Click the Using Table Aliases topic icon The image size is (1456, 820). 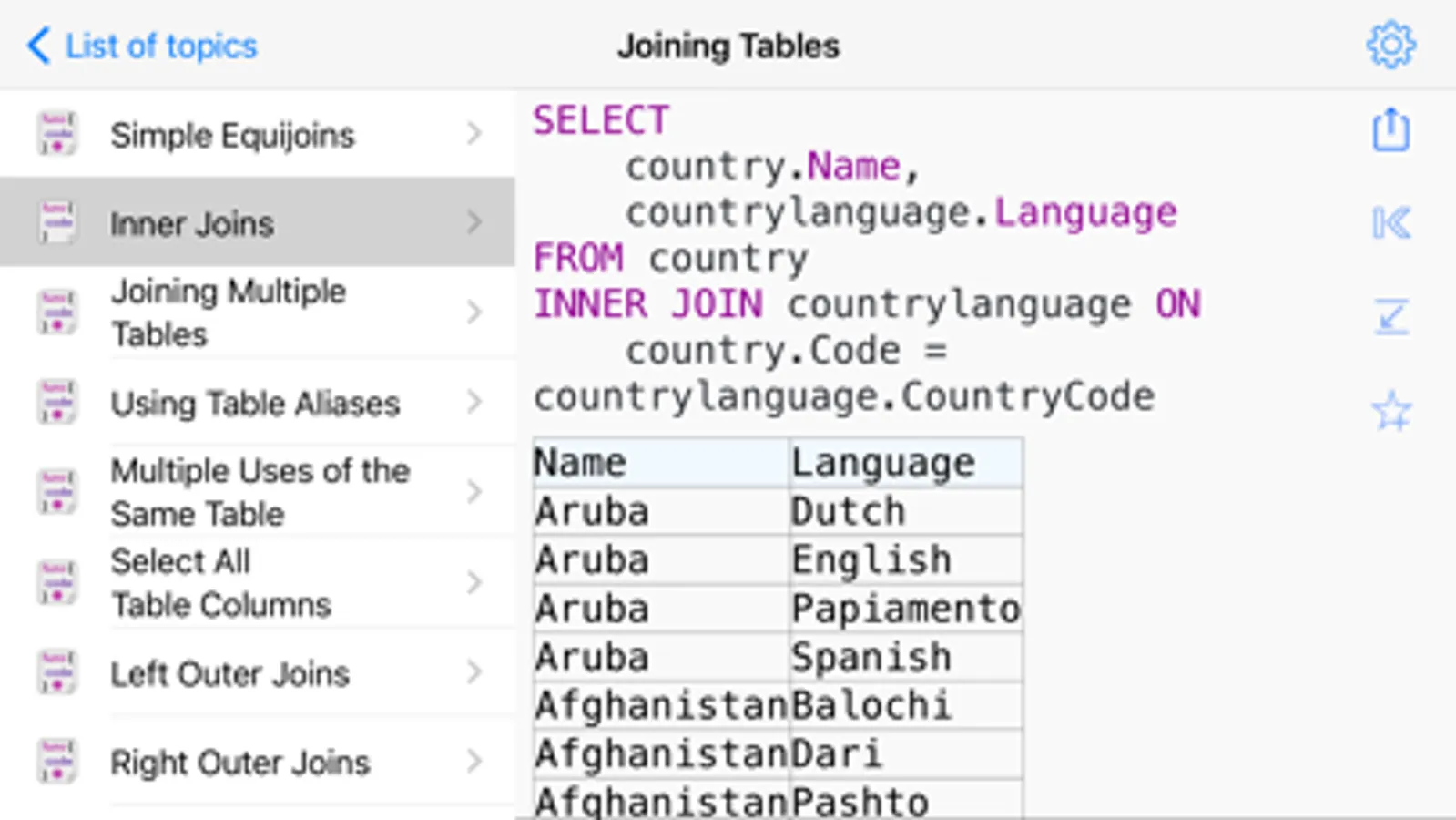(56, 402)
